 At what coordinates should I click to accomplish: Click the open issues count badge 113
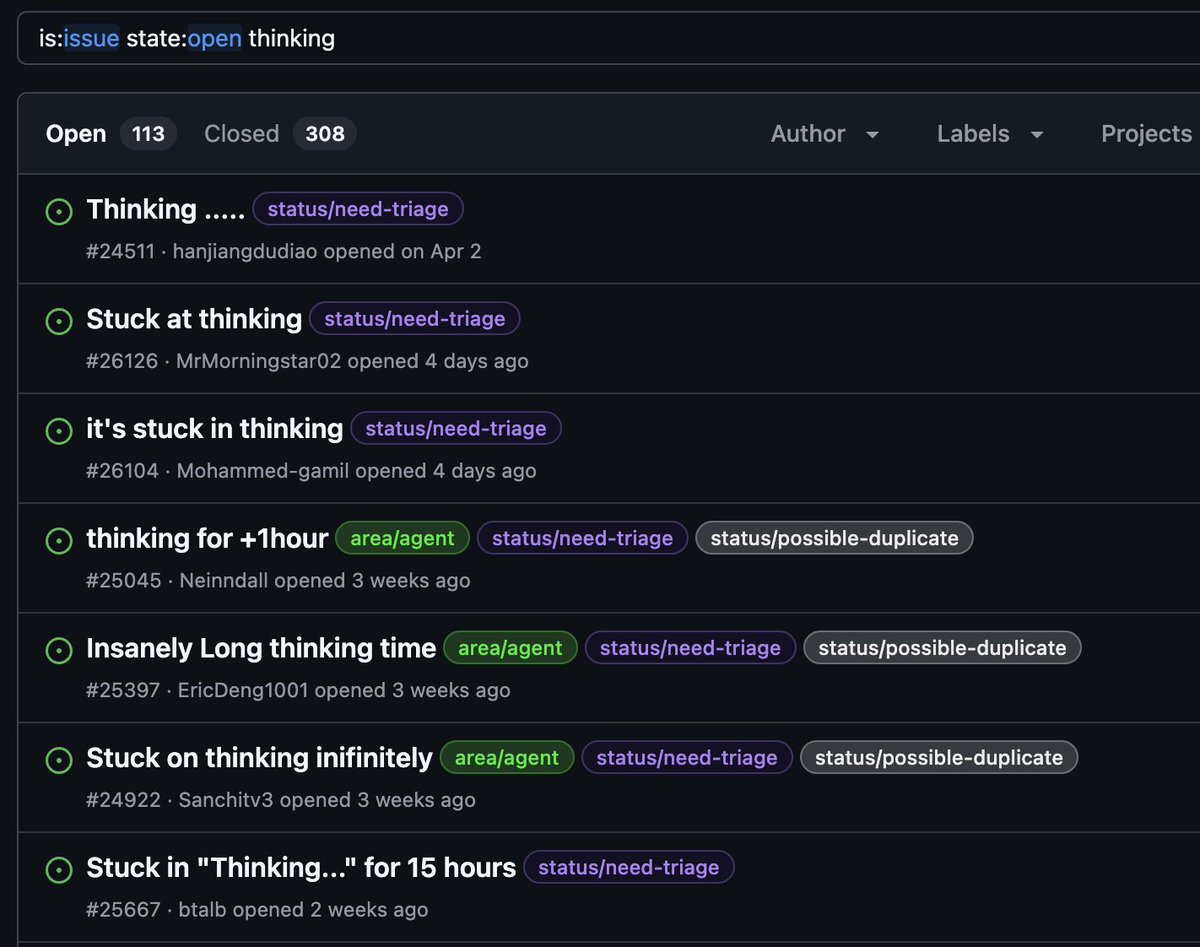pos(148,134)
